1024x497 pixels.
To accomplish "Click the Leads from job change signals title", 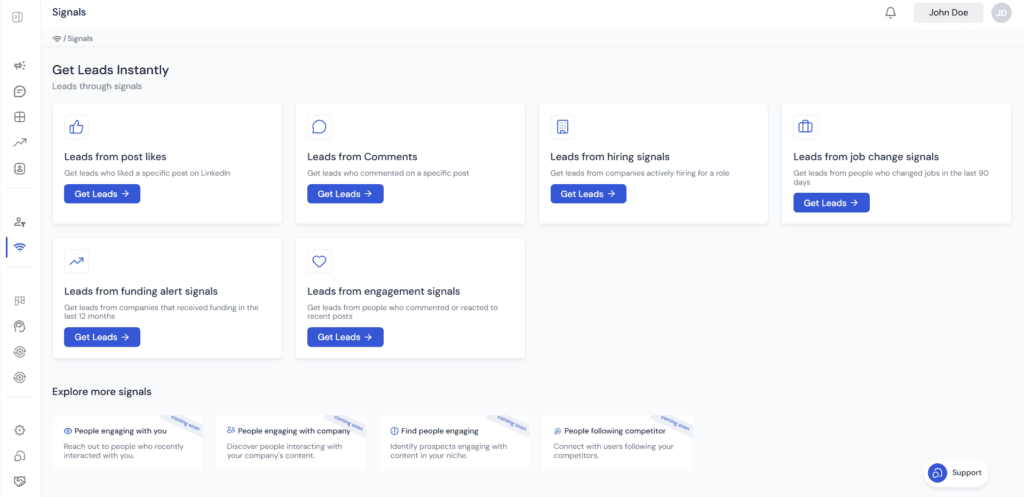I will point(866,157).
